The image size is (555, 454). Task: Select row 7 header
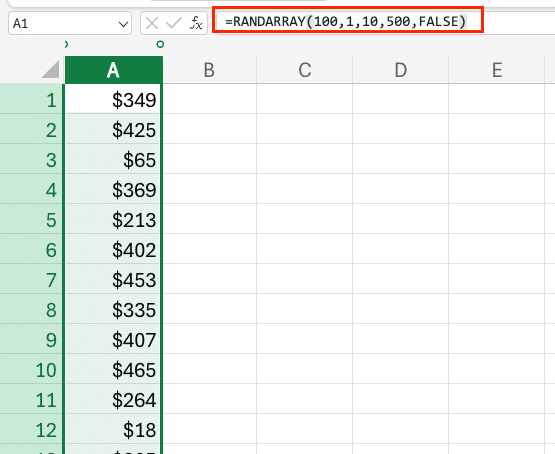tap(32, 279)
